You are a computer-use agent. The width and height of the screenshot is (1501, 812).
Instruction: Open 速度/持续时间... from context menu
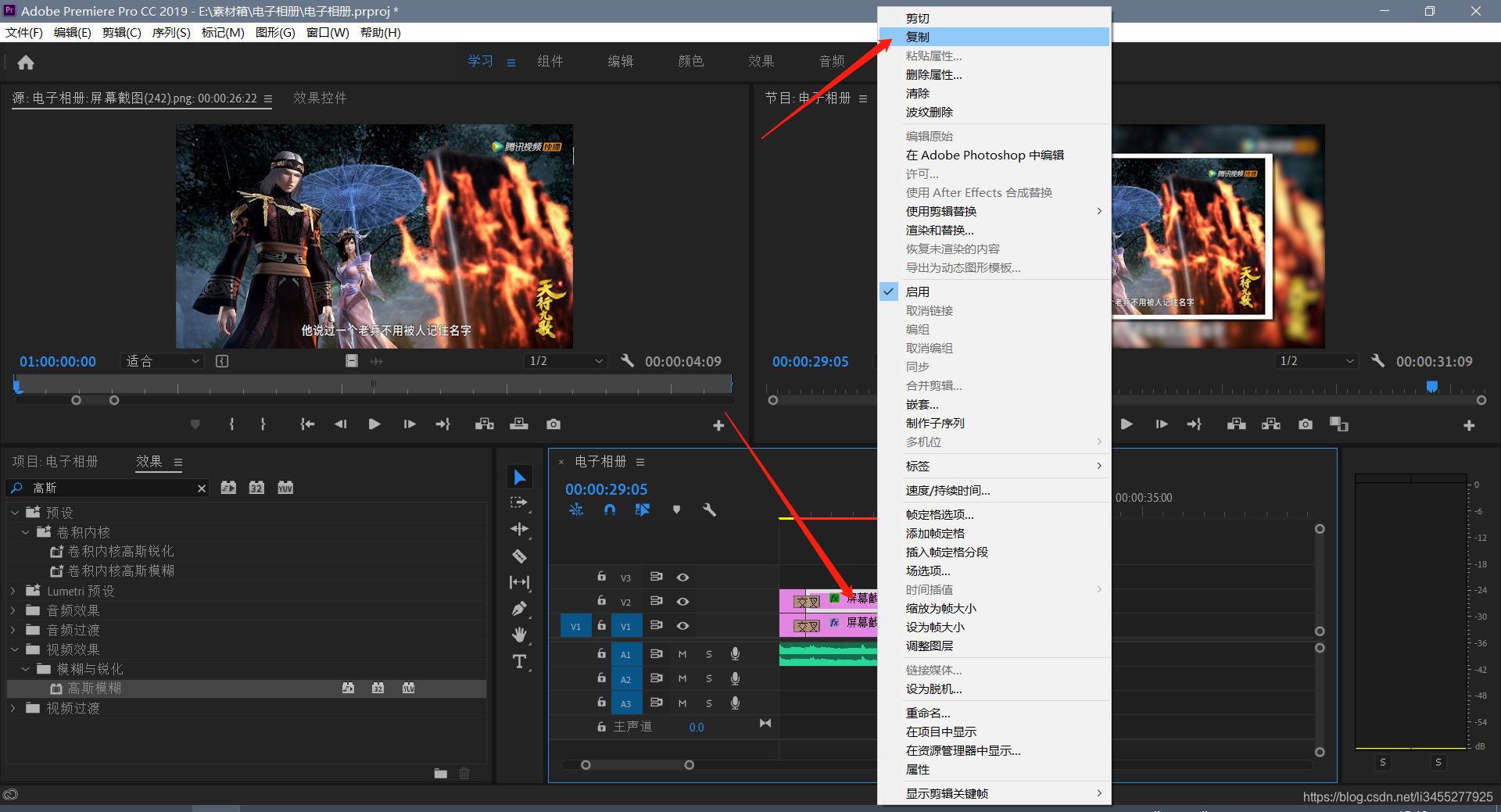point(994,491)
